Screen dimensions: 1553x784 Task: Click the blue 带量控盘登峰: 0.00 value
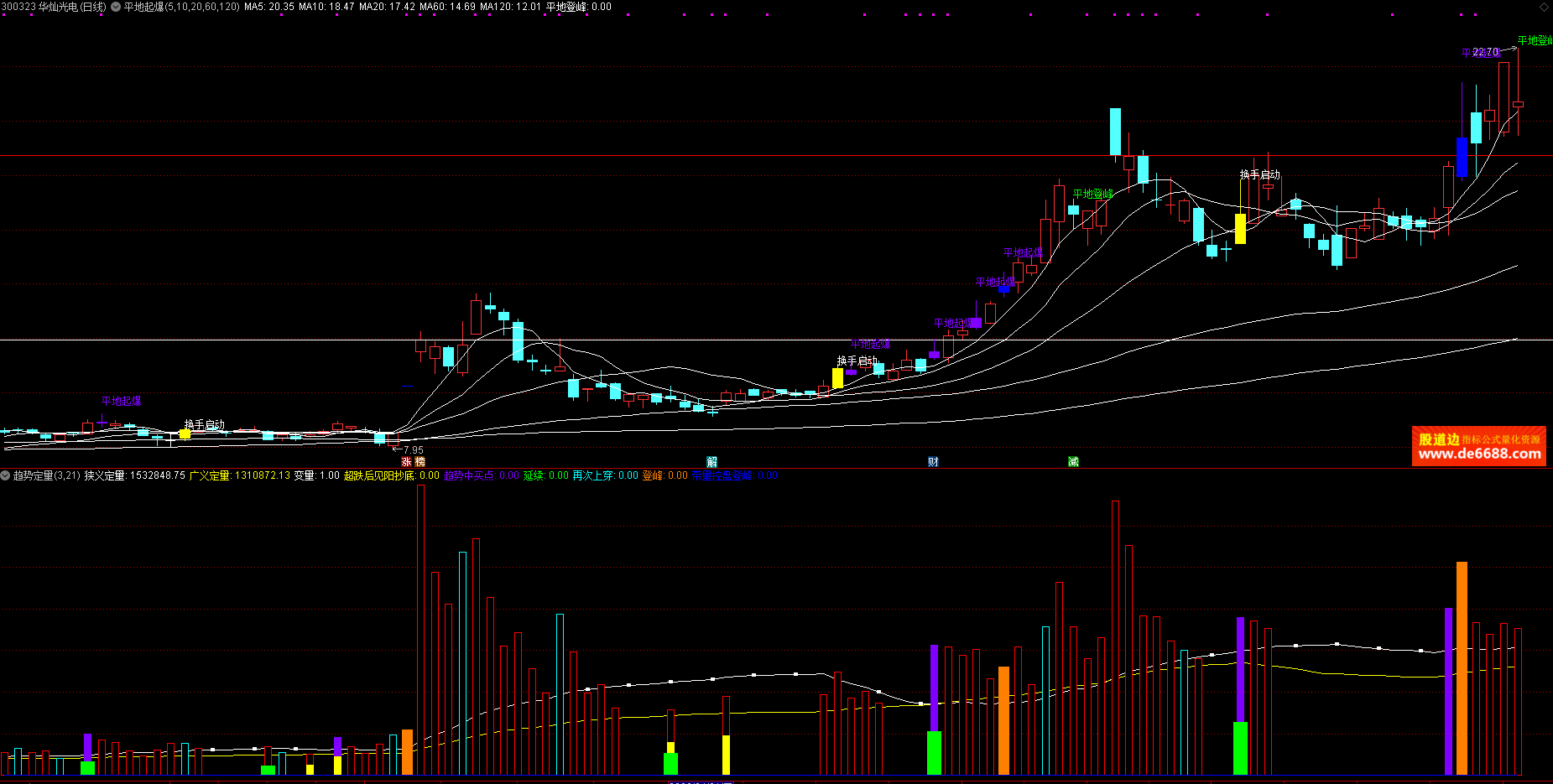pyautogui.click(x=734, y=475)
